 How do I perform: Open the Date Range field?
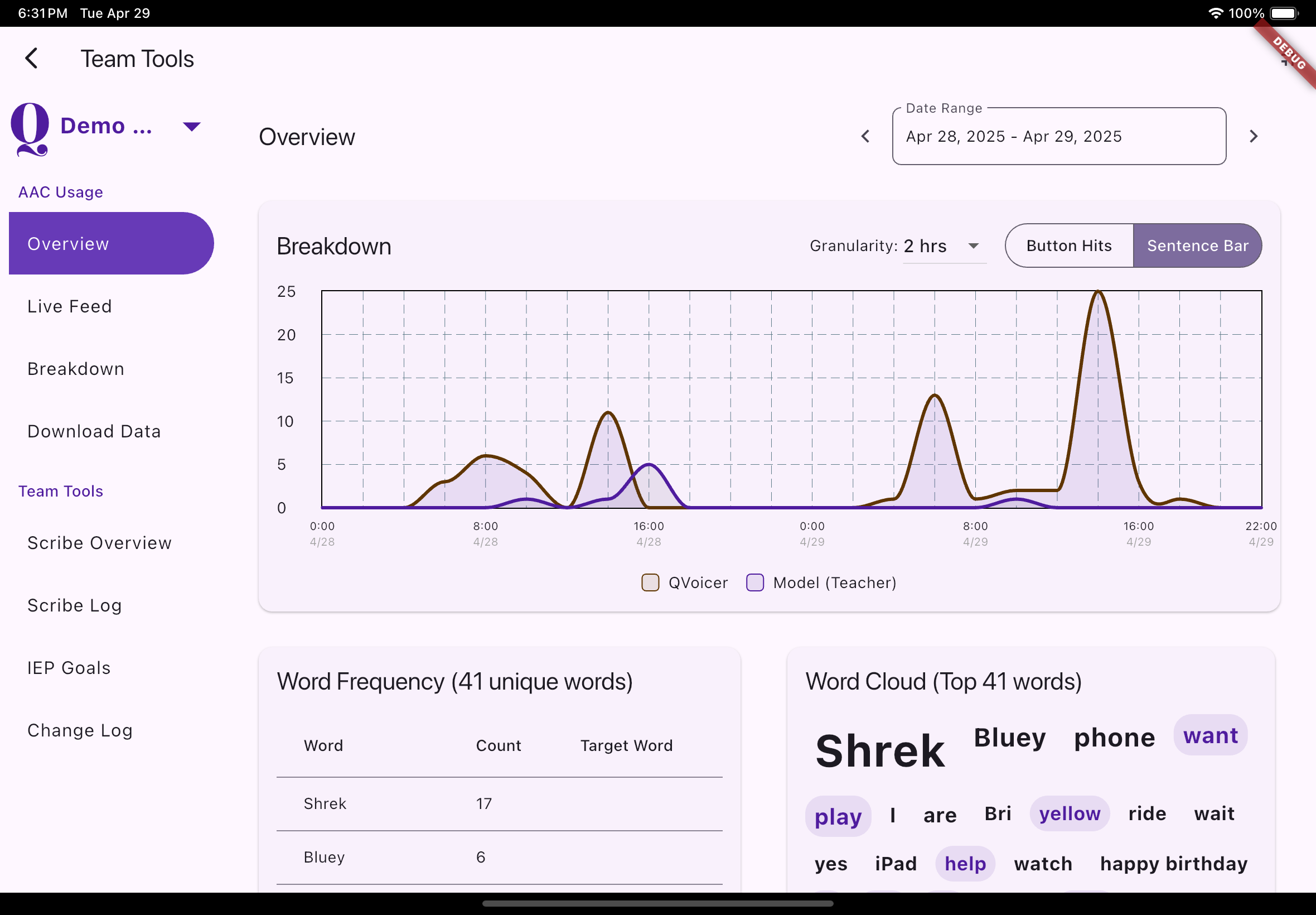click(1058, 137)
